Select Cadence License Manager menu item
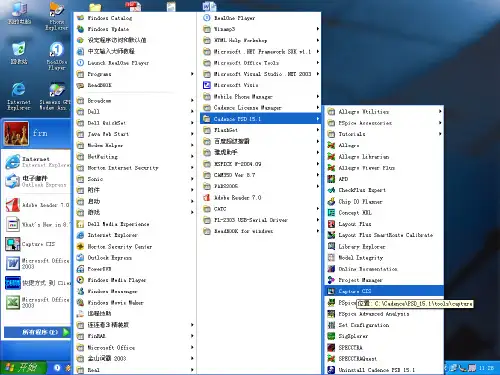 (260, 108)
